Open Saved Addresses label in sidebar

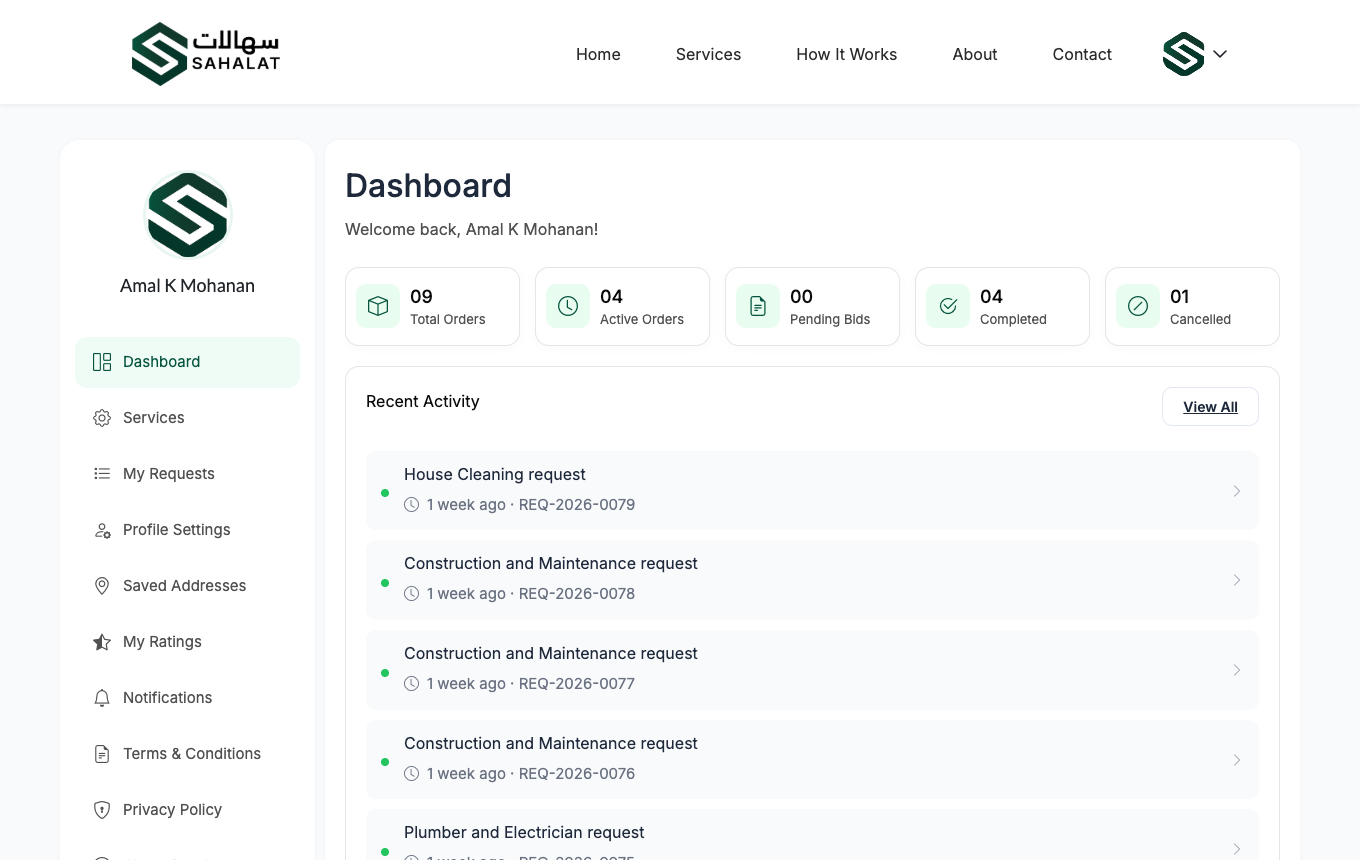(185, 586)
